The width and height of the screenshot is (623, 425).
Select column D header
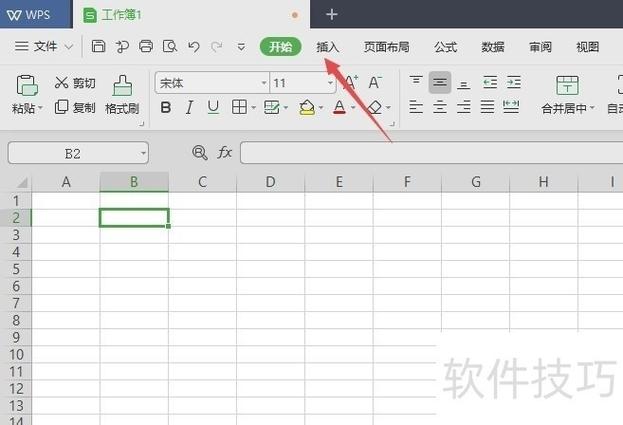click(x=270, y=182)
